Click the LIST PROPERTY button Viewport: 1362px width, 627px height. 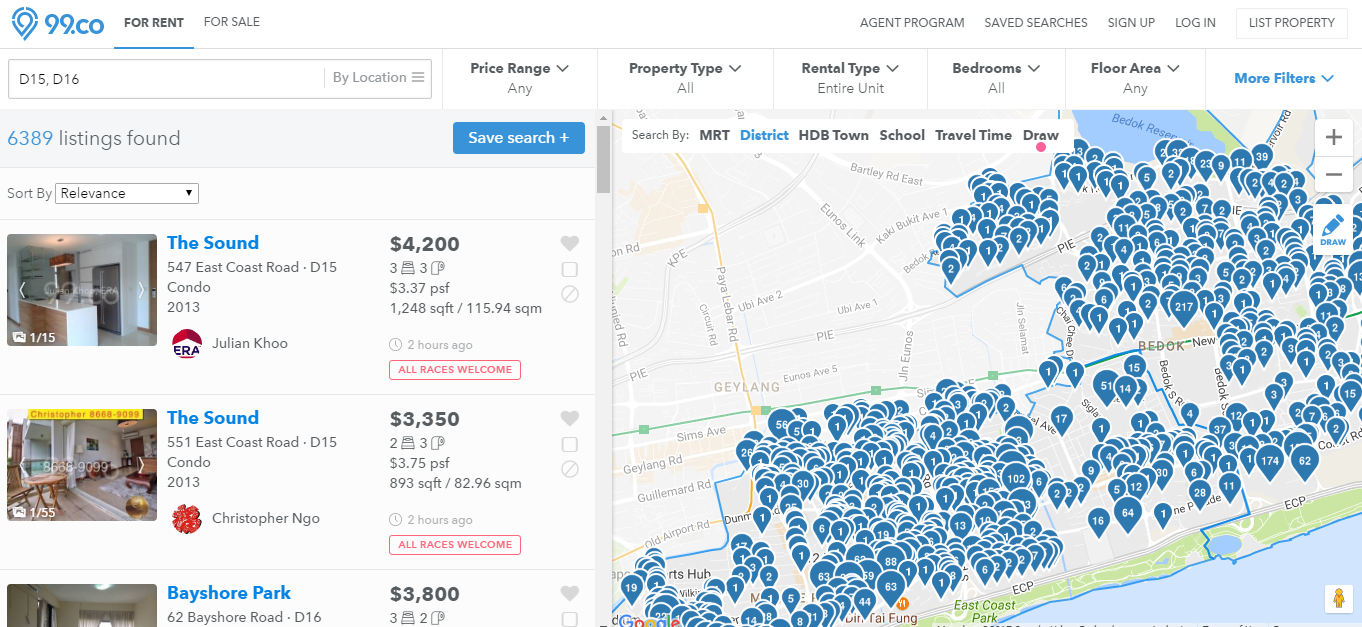[1291, 23]
